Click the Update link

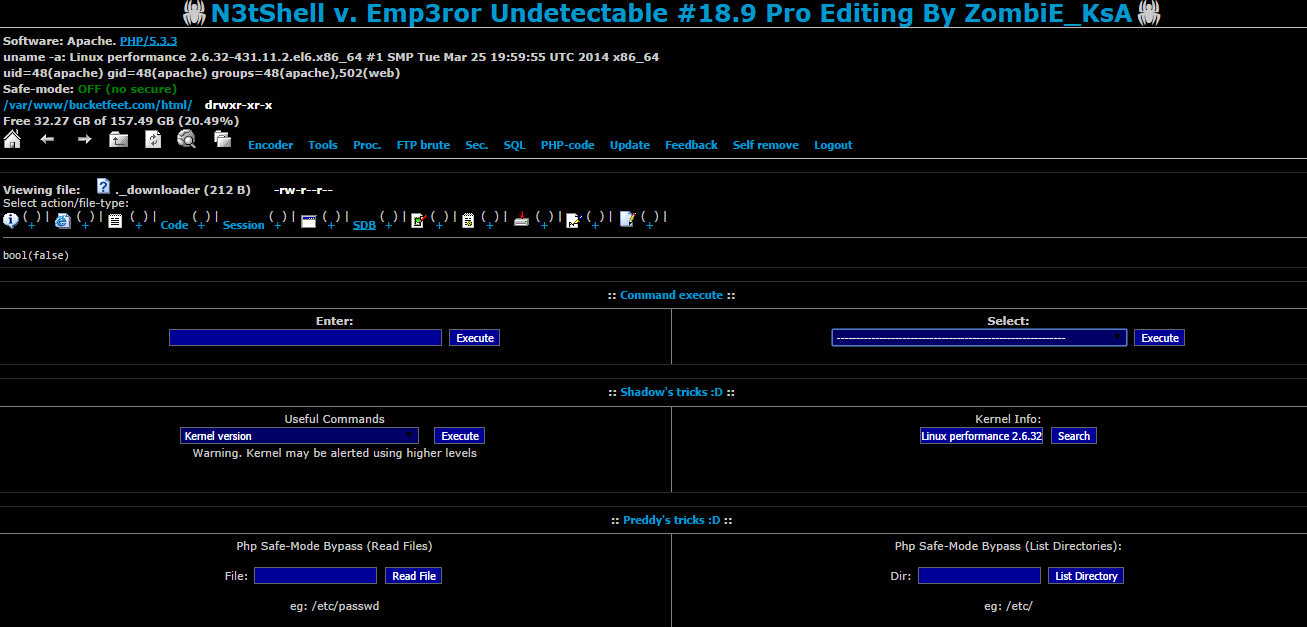tap(630, 145)
